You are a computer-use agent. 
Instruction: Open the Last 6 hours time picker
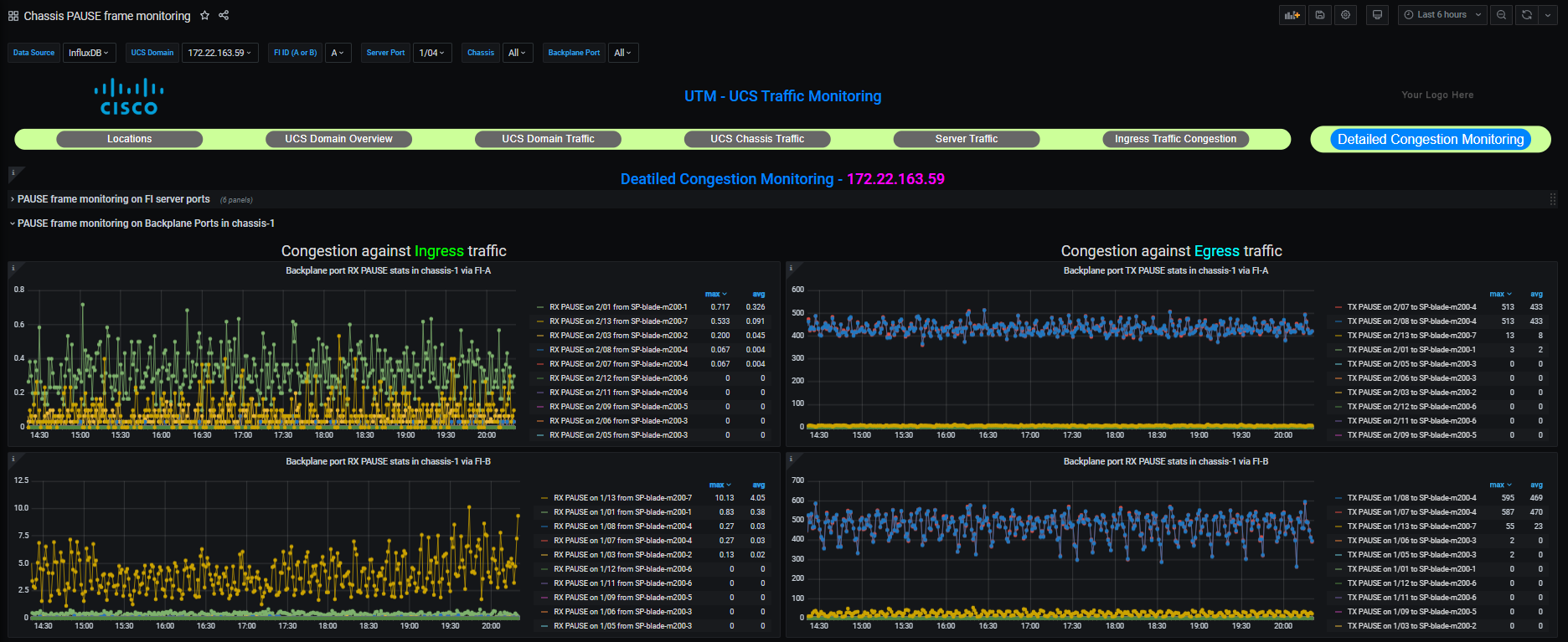pos(1442,15)
